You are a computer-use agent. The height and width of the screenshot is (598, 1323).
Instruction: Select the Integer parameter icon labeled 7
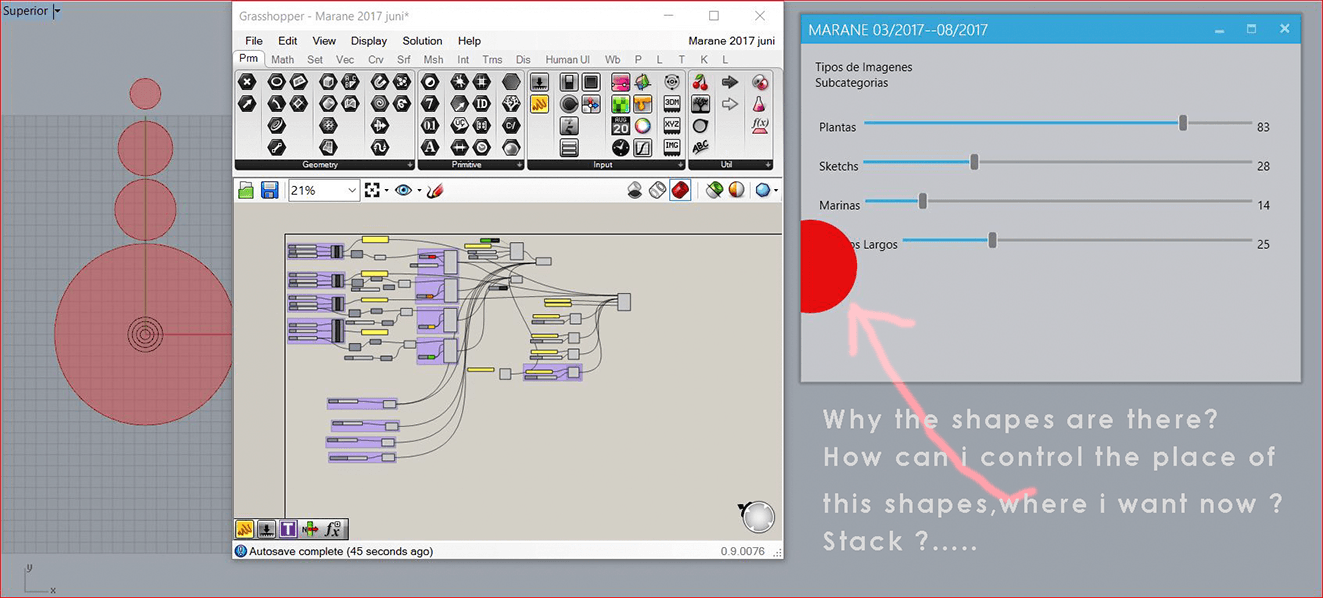pyautogui.click(x=430, y=104)
